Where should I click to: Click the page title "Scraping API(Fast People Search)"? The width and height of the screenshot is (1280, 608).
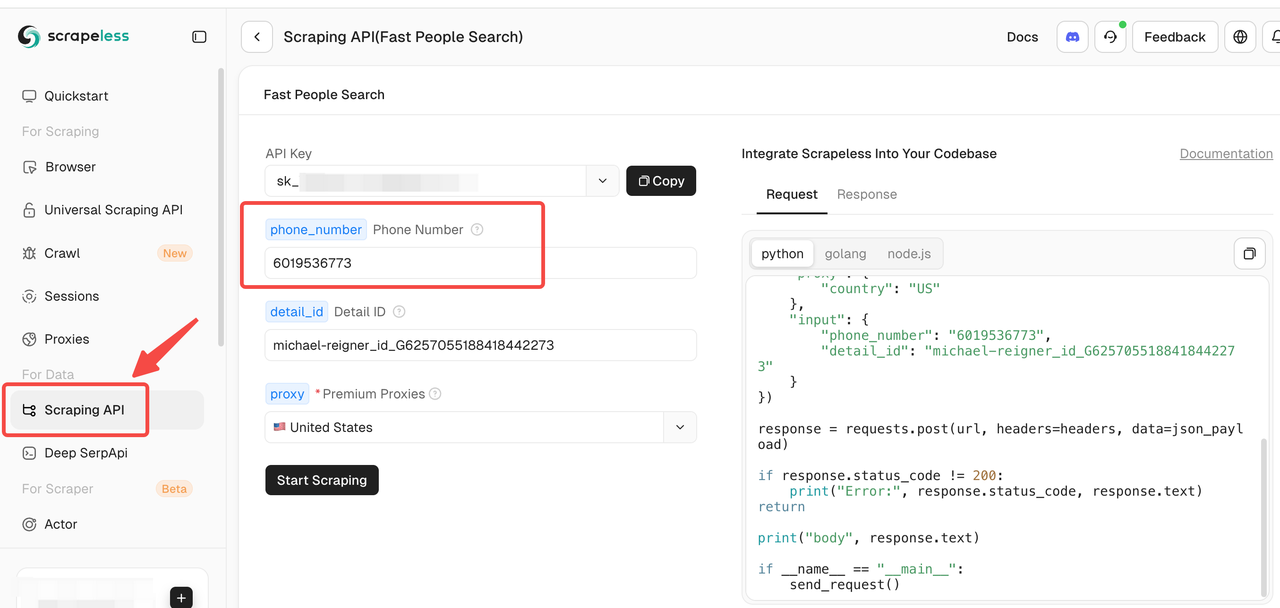(403, 37)
